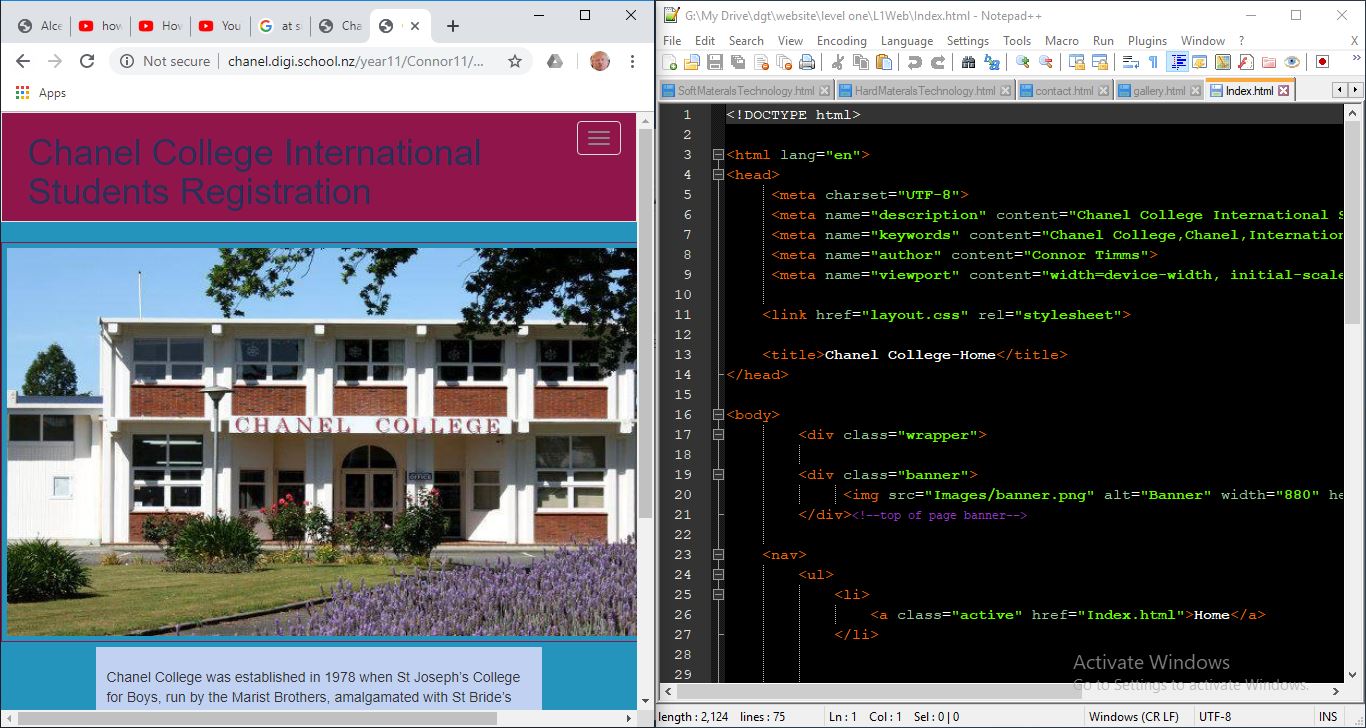Open a new Chrome tab

pyautogui.click(x=453, y=26)
